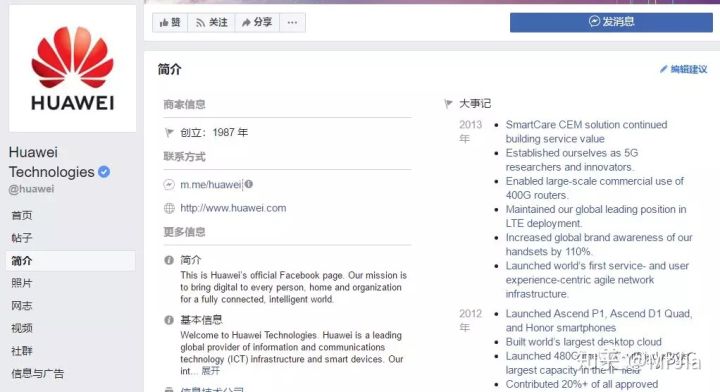Expand the 展开 link in 基本信息
This screenshot has height=392, width=720.
[211, 371]
